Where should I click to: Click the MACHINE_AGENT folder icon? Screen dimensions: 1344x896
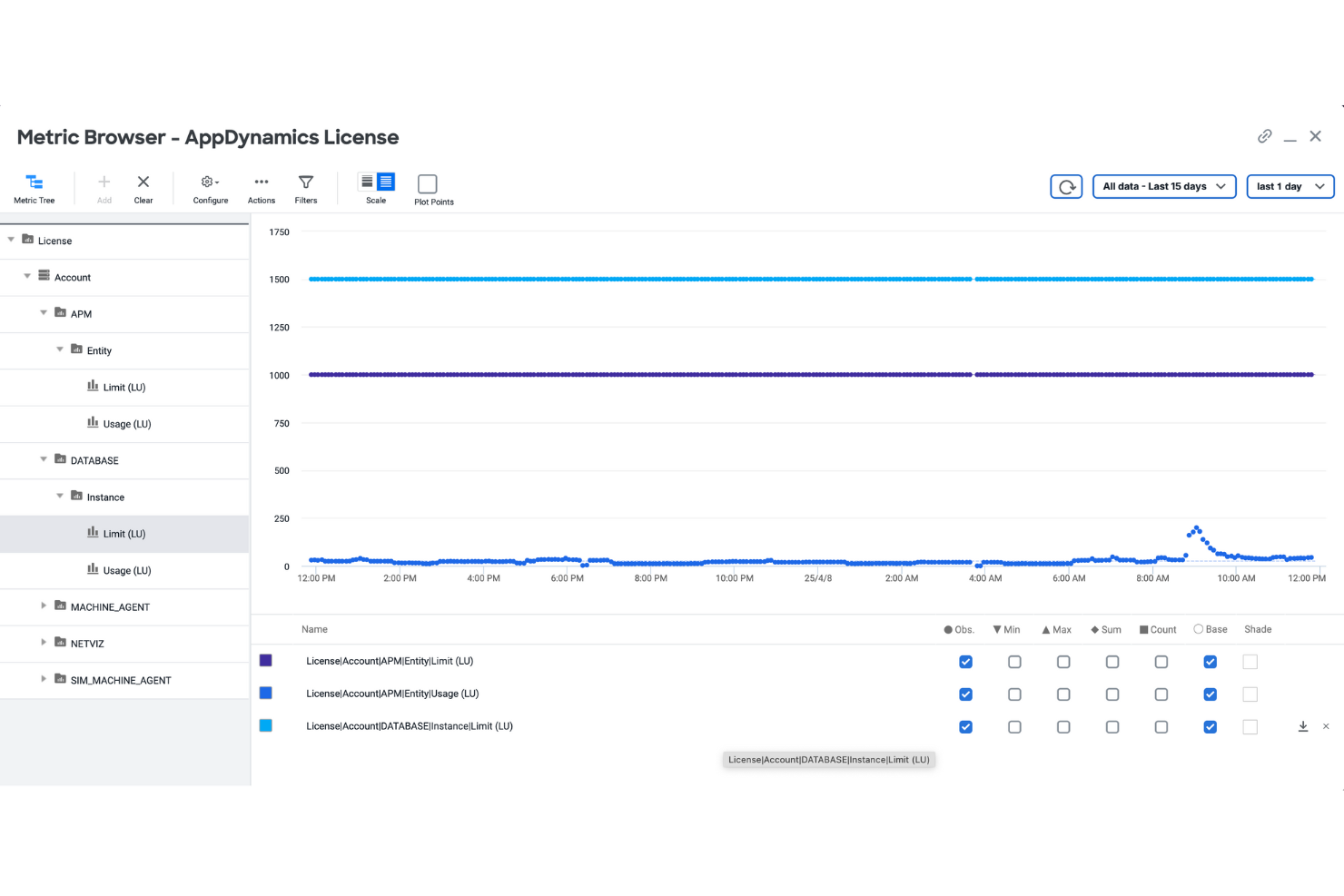(x=60, y=606)
